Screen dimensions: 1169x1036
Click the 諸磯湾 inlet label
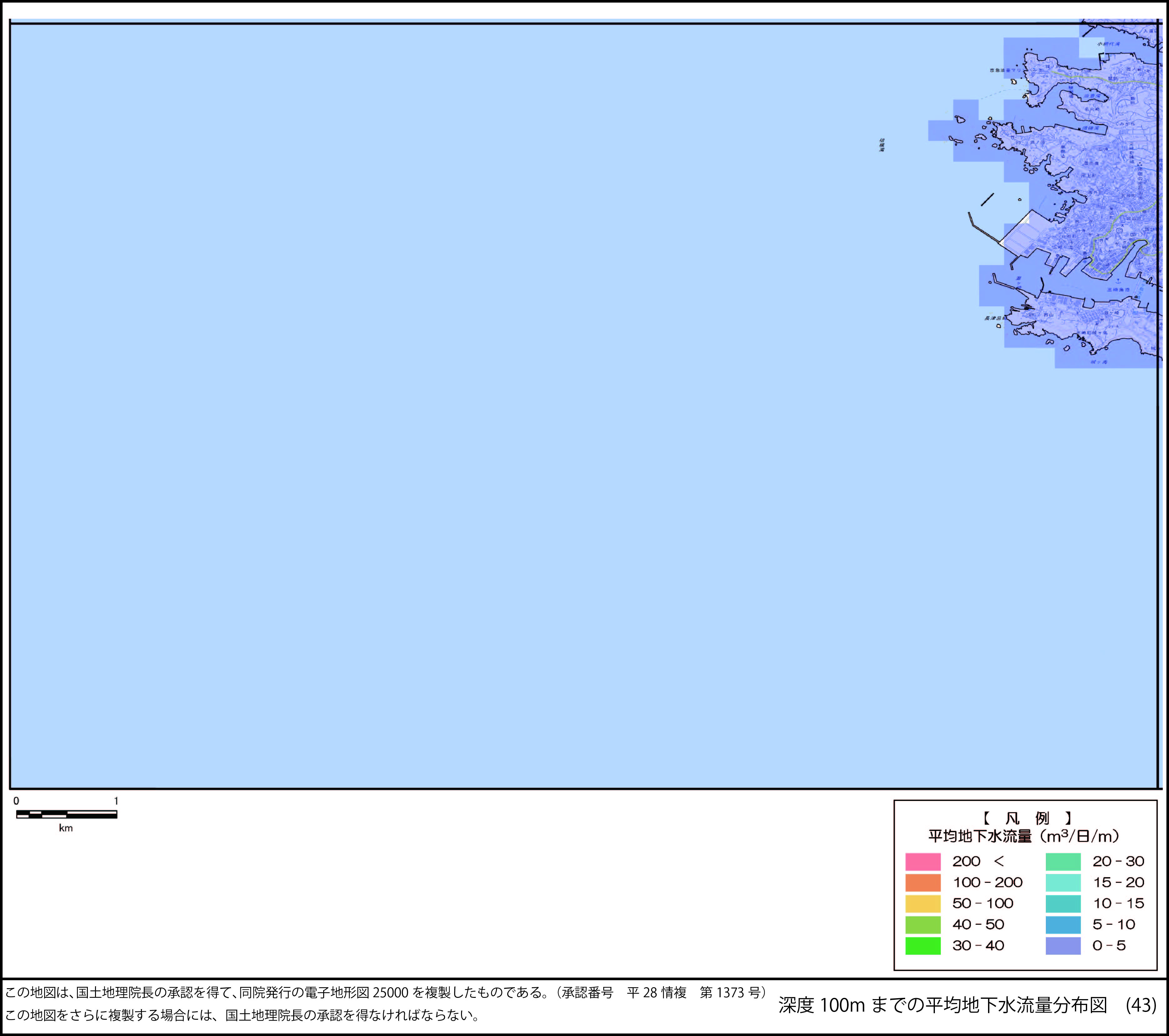tap(1091, 129)
